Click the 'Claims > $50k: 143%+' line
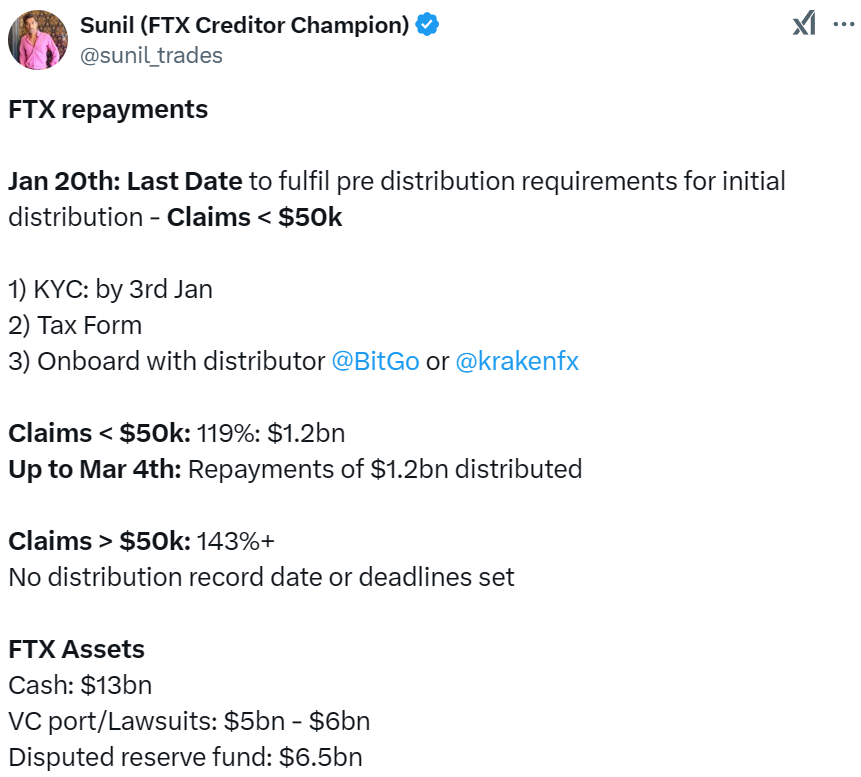The height and width of the screenshot is (777, 861). [141, 541]
